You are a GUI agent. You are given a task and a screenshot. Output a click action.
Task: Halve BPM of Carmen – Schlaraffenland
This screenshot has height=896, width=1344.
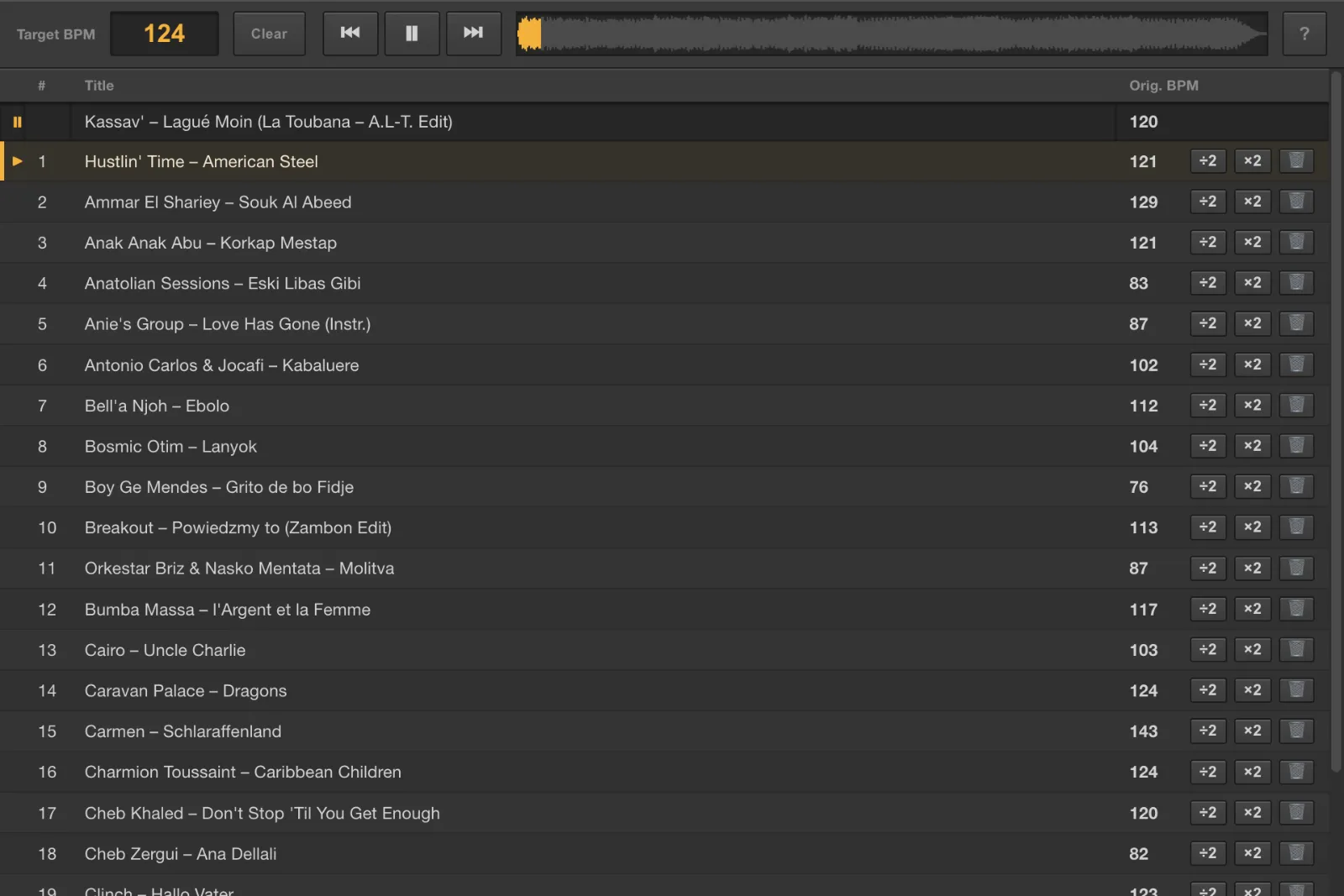click(1208, 731)
